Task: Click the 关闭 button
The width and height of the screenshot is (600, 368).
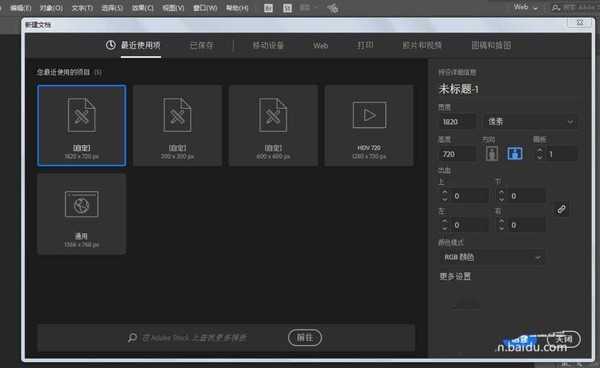Action: pos(564,339)
